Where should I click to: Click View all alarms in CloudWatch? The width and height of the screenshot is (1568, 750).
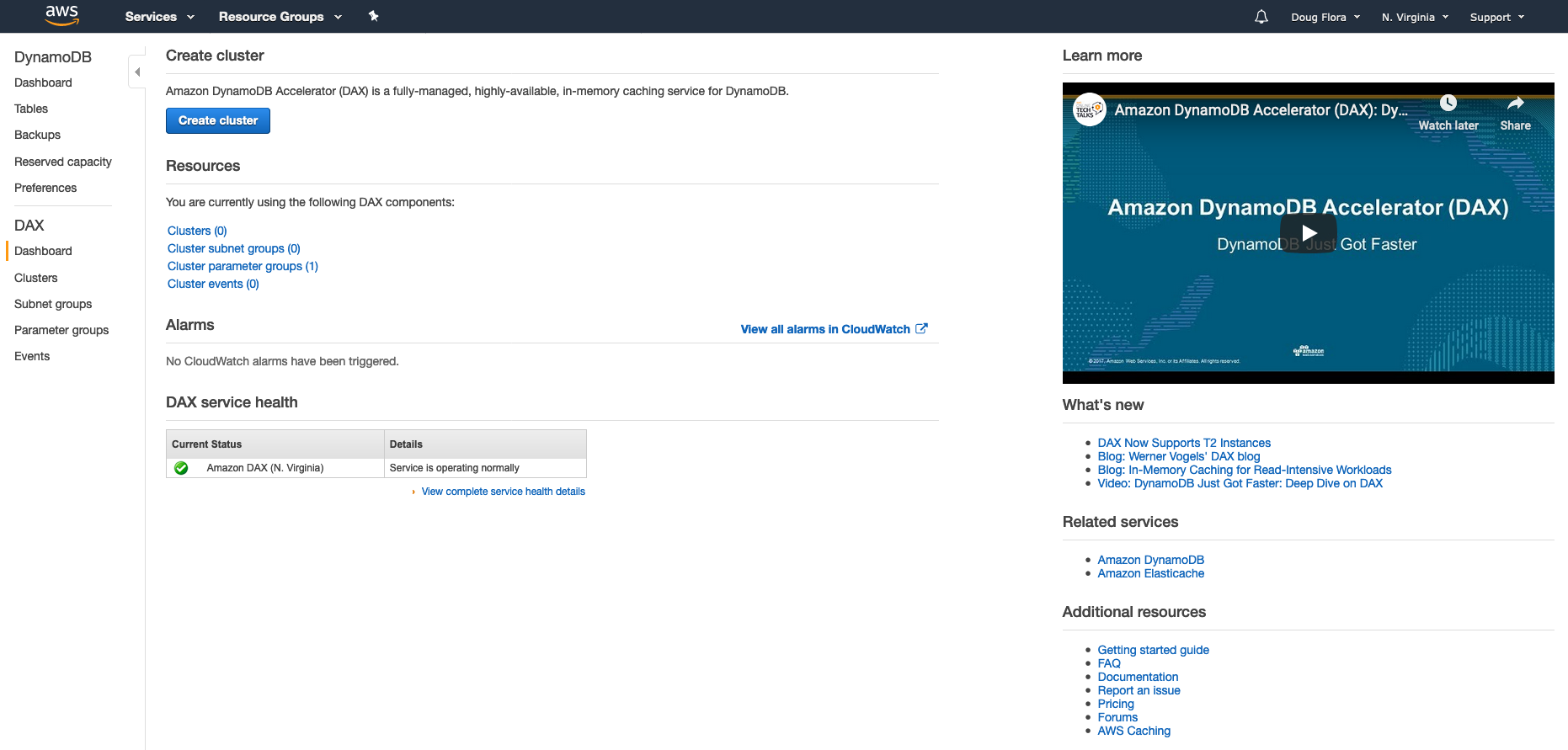pos(825,329)
